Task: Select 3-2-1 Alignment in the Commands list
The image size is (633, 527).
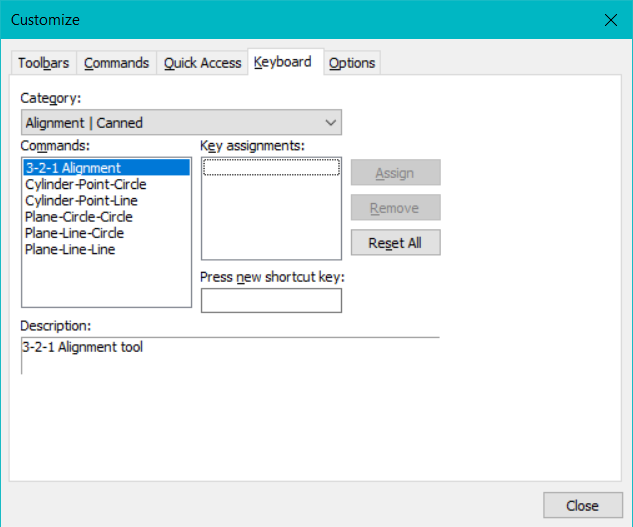Action: pos(73,168)
